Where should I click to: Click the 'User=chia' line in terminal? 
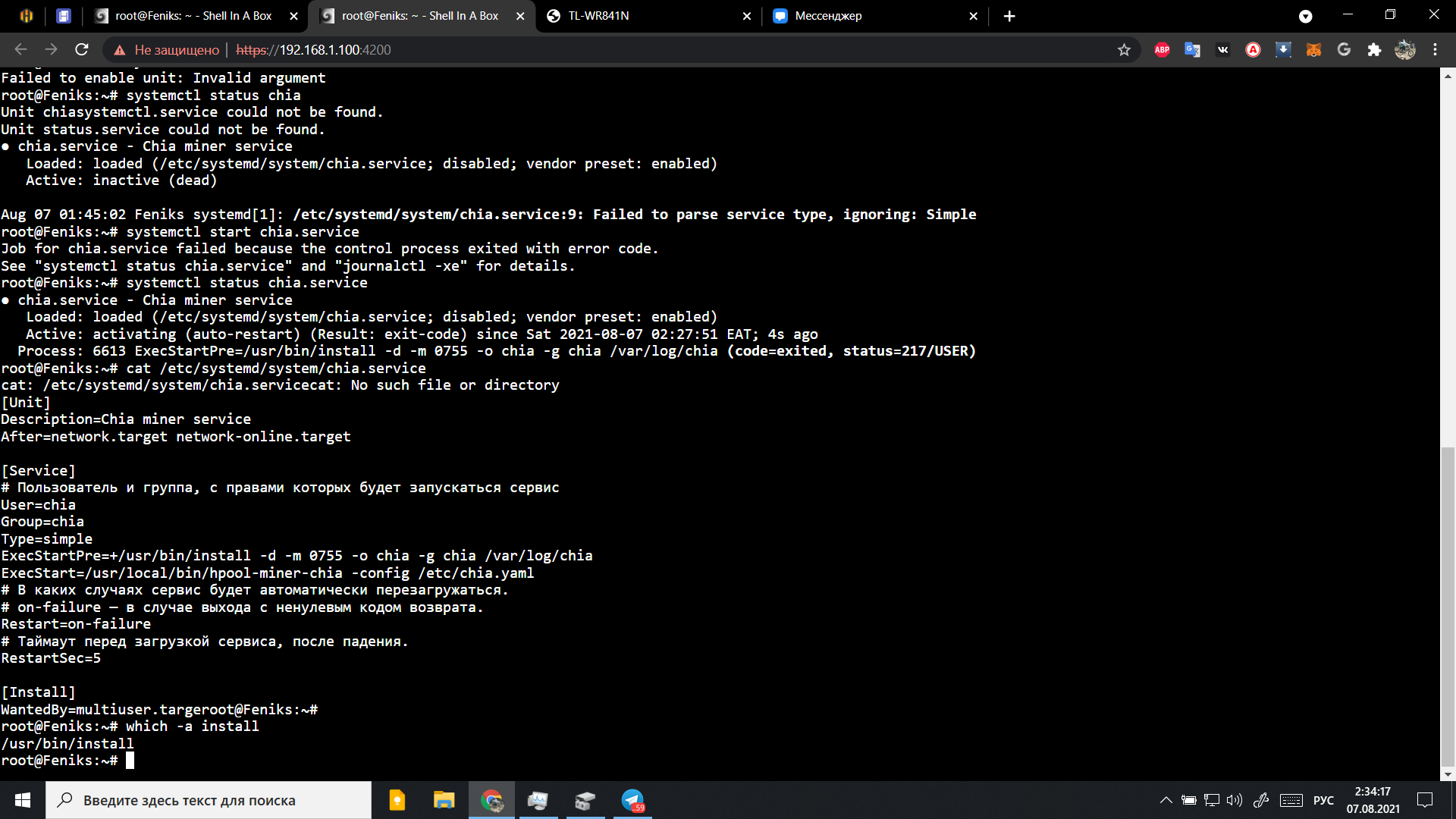tap(39, 504)
